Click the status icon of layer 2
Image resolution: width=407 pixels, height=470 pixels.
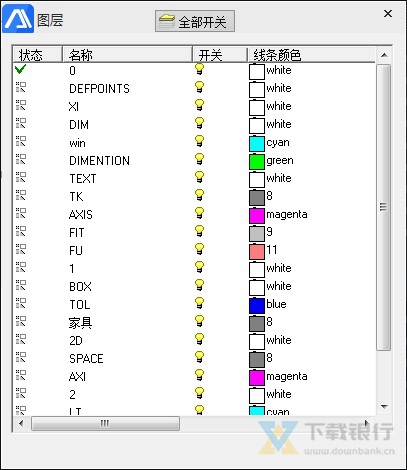pos(21,394)
